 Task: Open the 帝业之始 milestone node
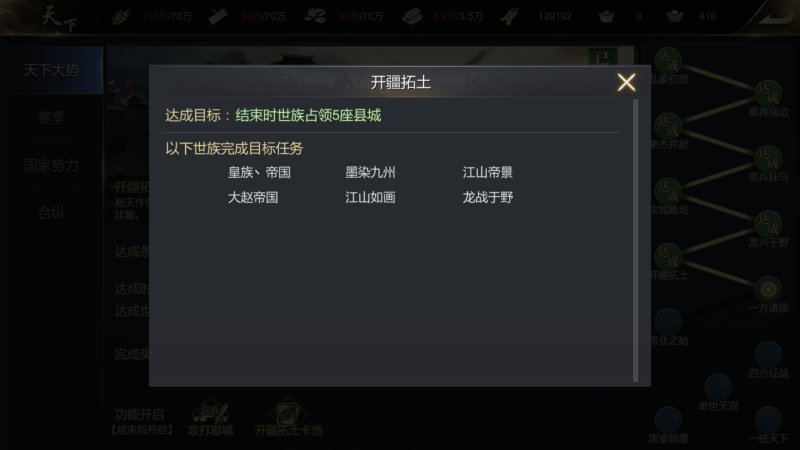[668, 322]
